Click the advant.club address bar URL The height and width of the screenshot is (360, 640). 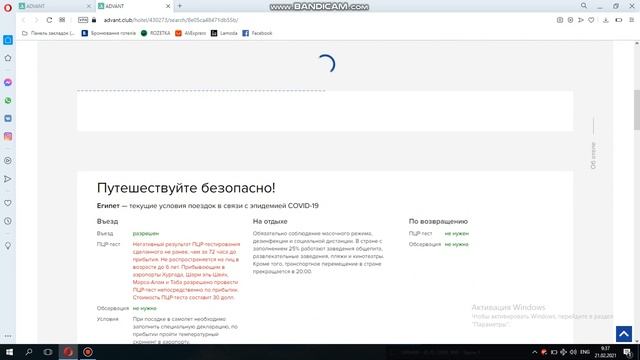tap(171, 20)
